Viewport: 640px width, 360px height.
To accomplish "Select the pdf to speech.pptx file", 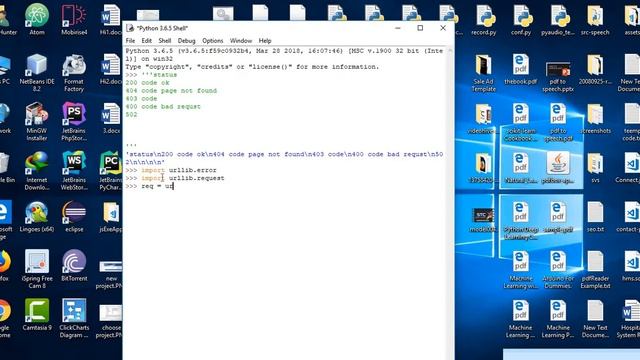I will (558, 76).
